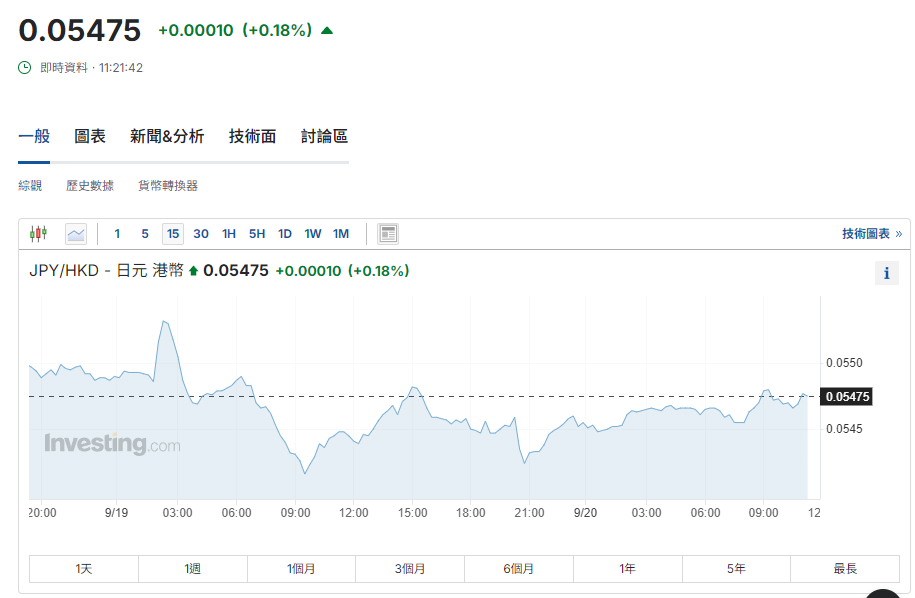Screen dimensions: 915x598
Task: Open the 歷史數據 link
Action: [90, 186]
